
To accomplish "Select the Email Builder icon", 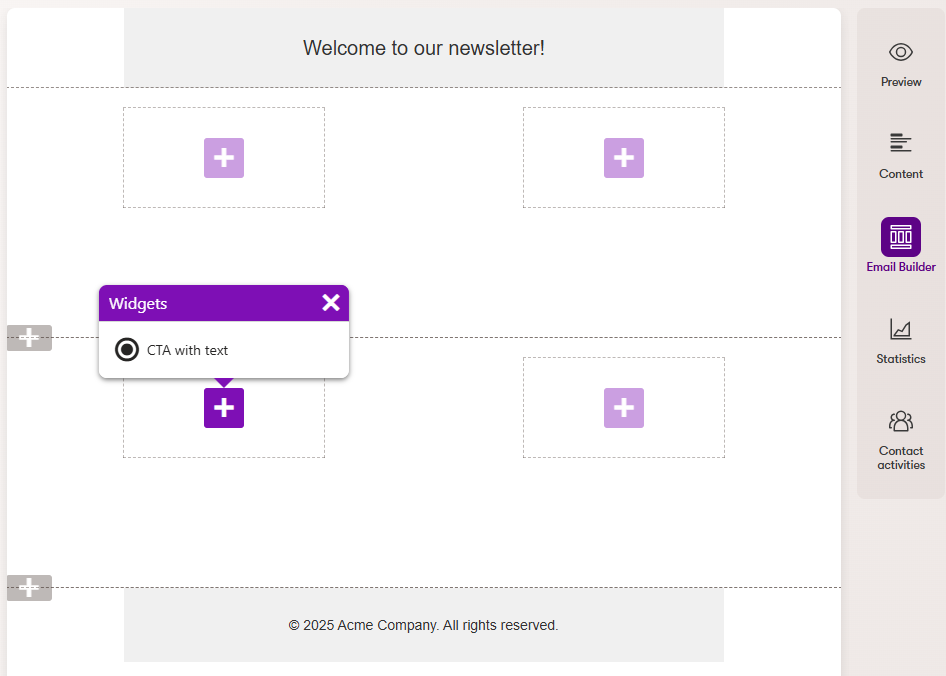I will tap(901, 237).
